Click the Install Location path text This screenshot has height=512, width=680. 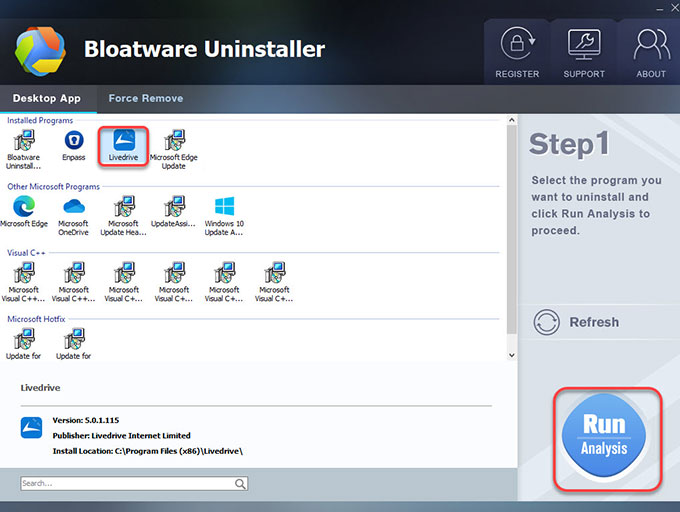point(147,451)
